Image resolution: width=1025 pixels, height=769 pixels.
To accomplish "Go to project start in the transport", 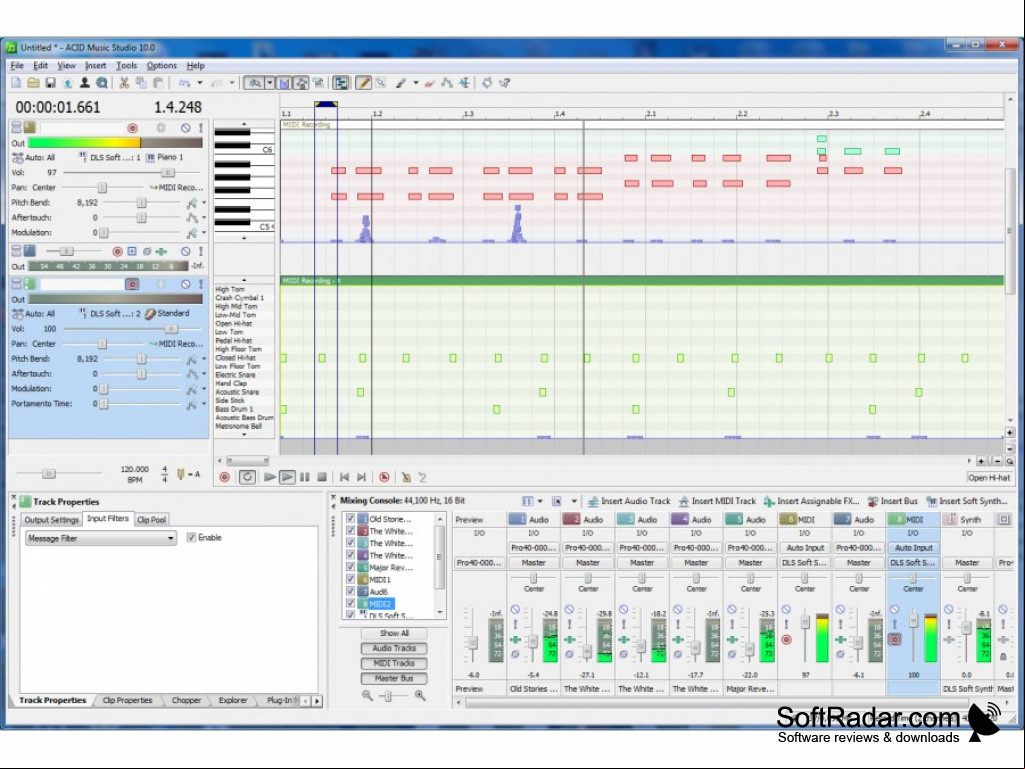I will tap(344, 477).
